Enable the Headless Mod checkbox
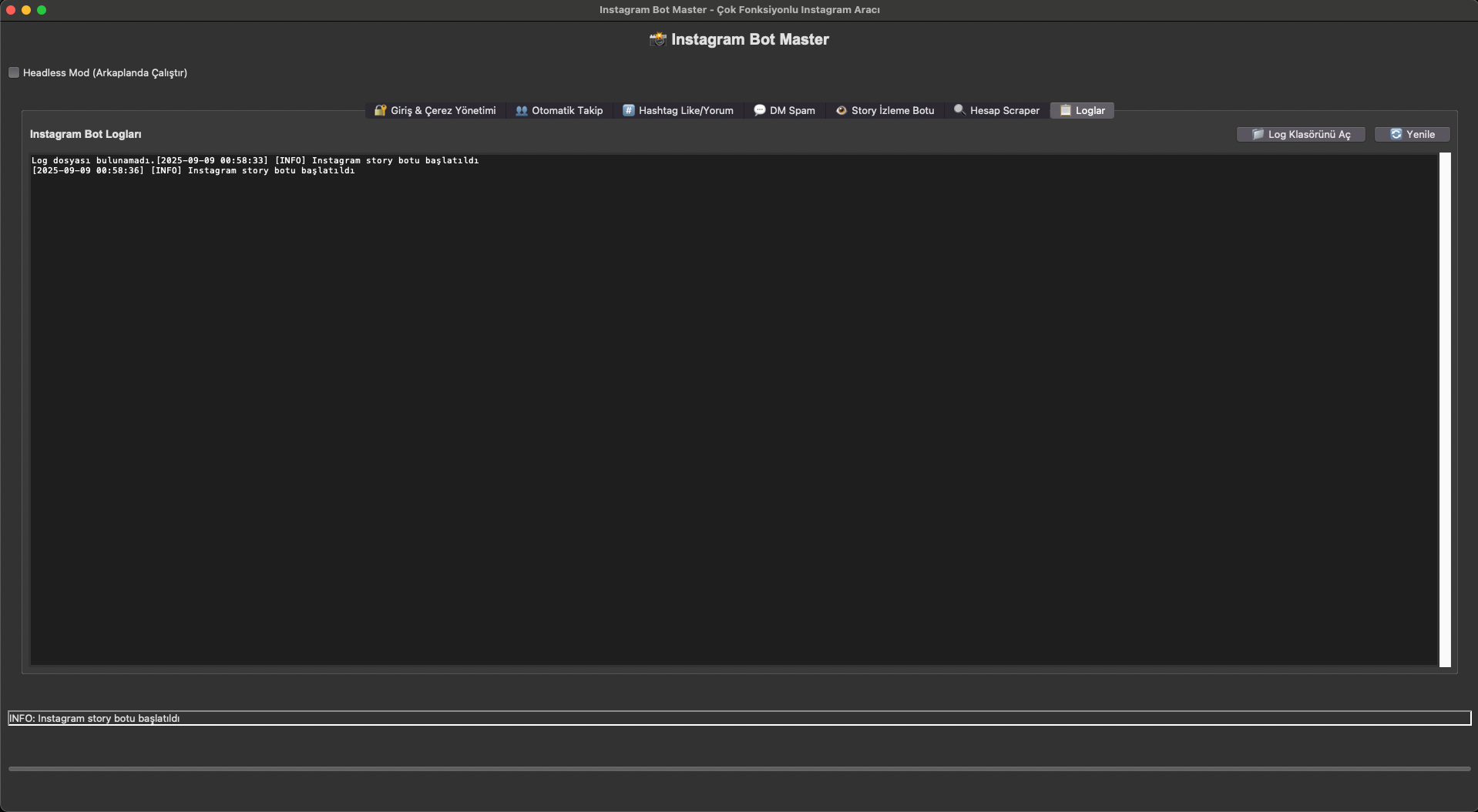The height and width of the screenshot is (812, 1478). pyautogui.click(x=14, y=72)
